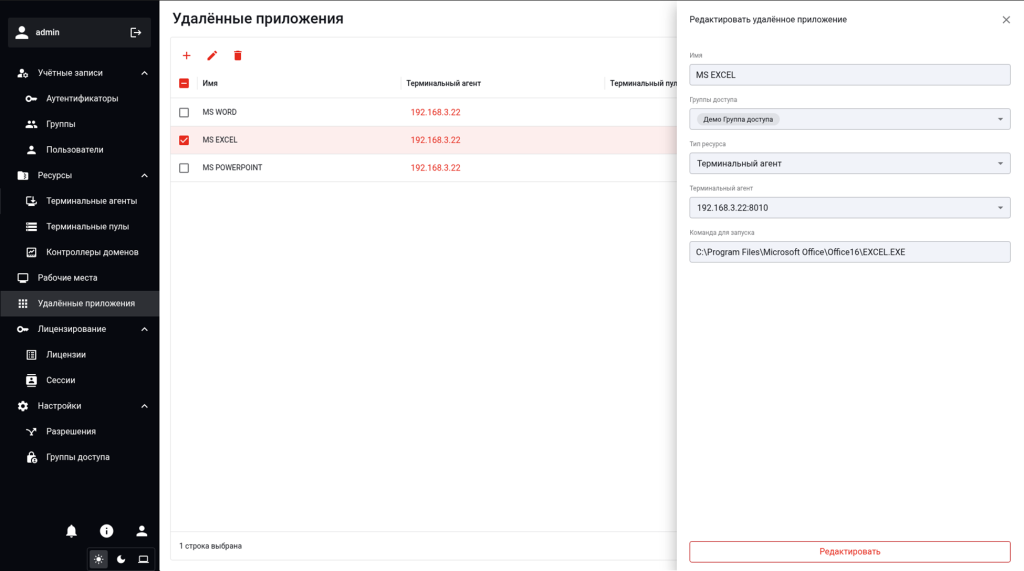Click the logout icon next to admin

coord(136,32)
